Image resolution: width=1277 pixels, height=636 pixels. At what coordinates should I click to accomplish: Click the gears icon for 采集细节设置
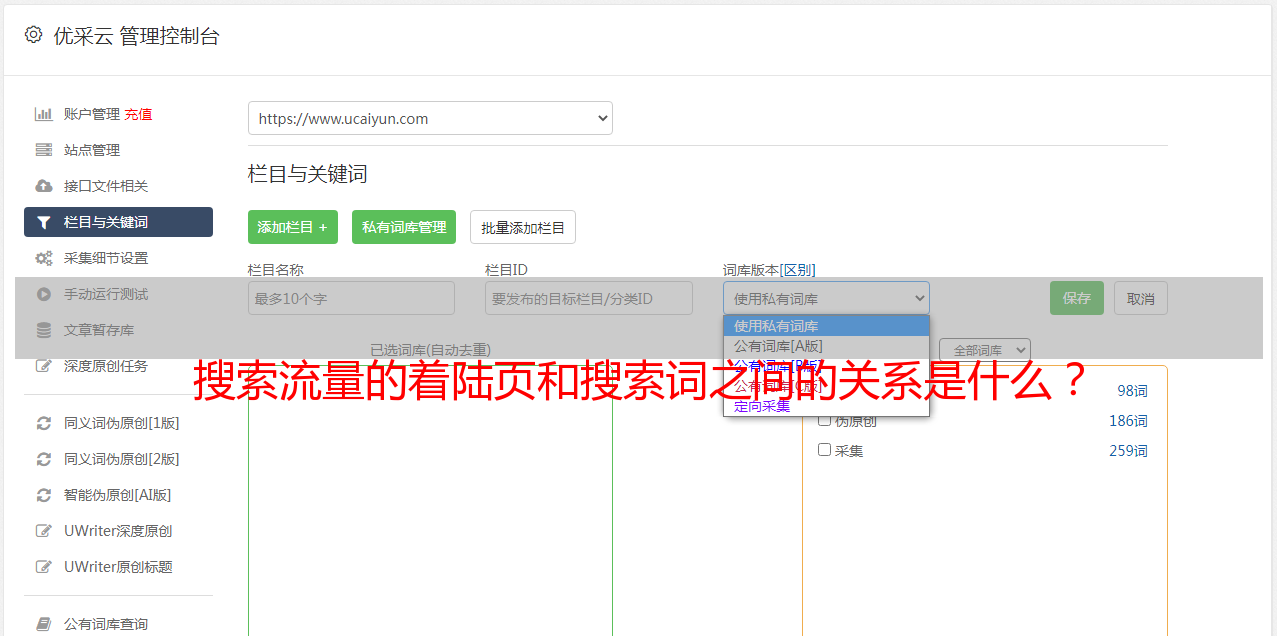(x=43, y=258)
